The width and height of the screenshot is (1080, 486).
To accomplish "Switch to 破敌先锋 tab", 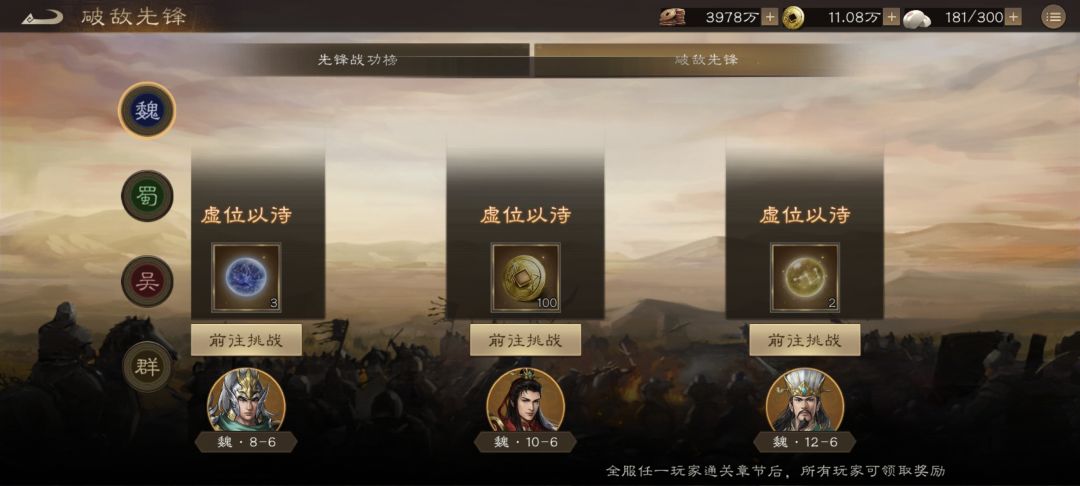I will coord(706,60).
